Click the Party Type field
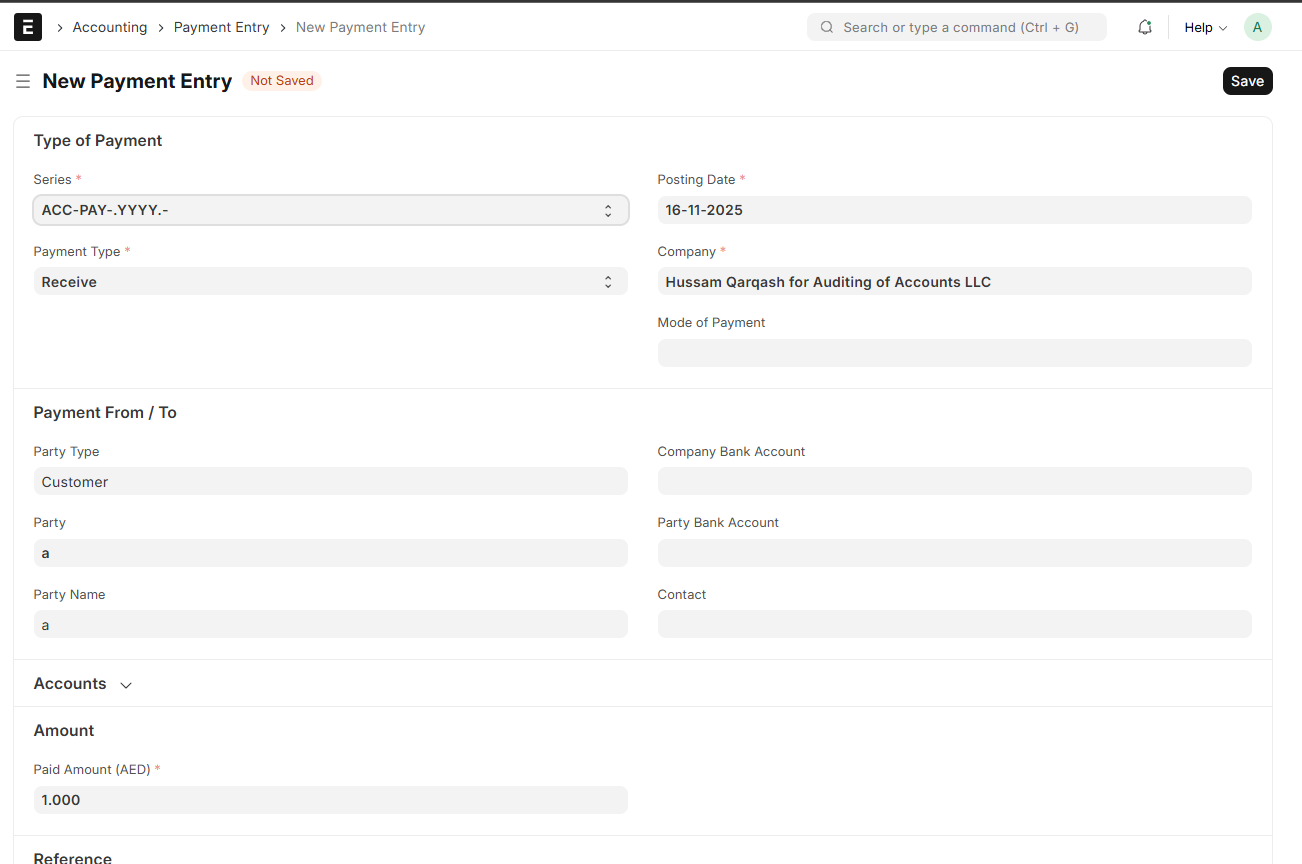The height and width of the screenshot is (864, 1302). tap(330, 482)
